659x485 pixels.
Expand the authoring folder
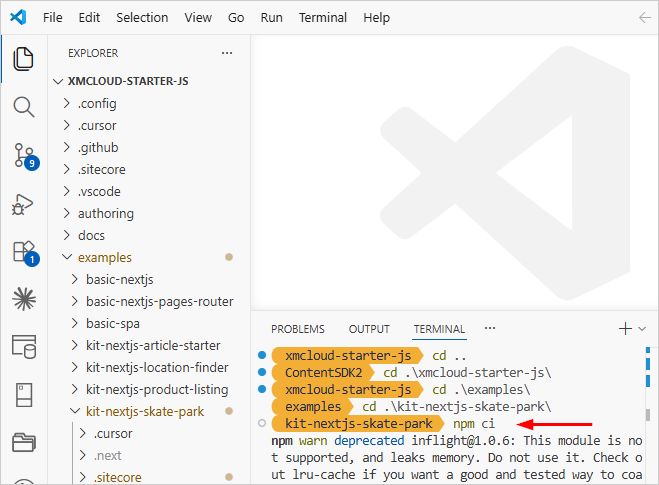149,214
